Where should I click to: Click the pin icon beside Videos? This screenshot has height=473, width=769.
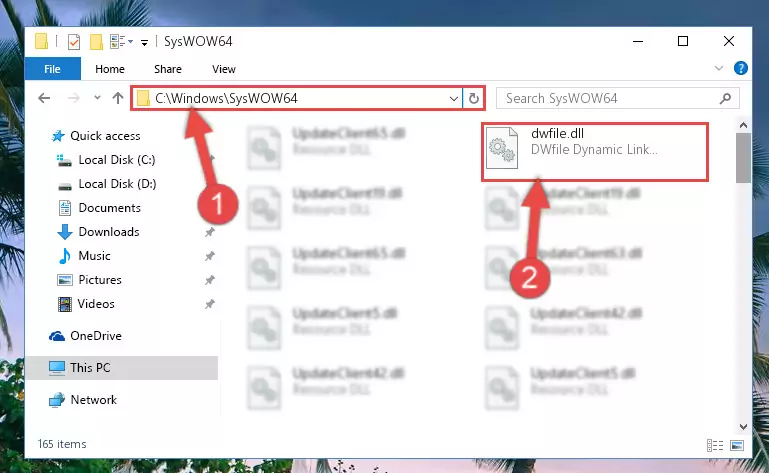coord(209,304)
